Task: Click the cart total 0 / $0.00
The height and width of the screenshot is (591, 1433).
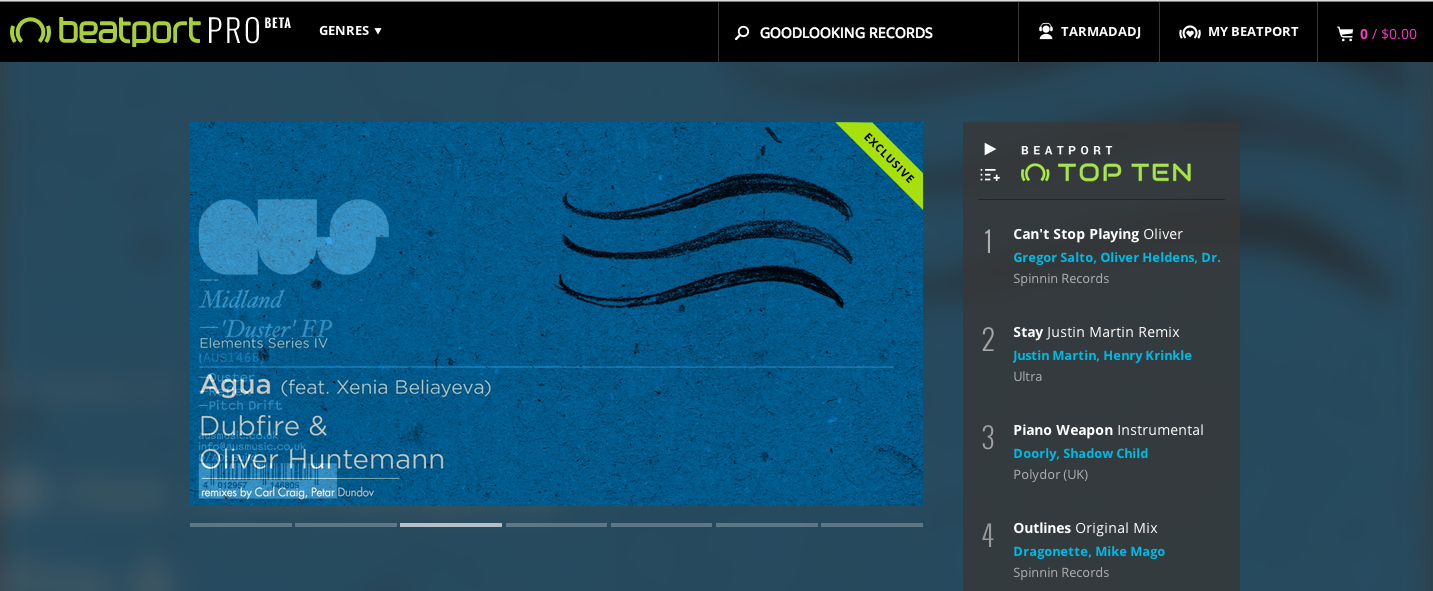Action: (x=1388, y=34)
